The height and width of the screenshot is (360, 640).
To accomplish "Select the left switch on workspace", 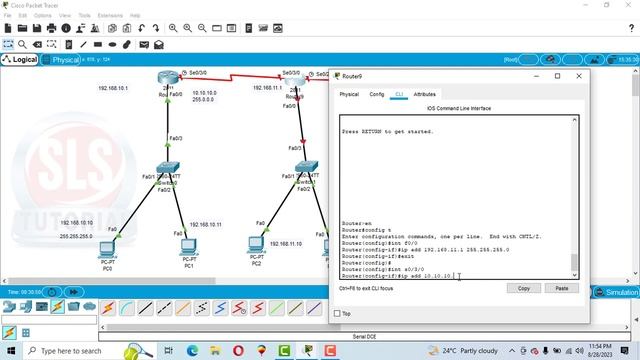I will (168, 167).
